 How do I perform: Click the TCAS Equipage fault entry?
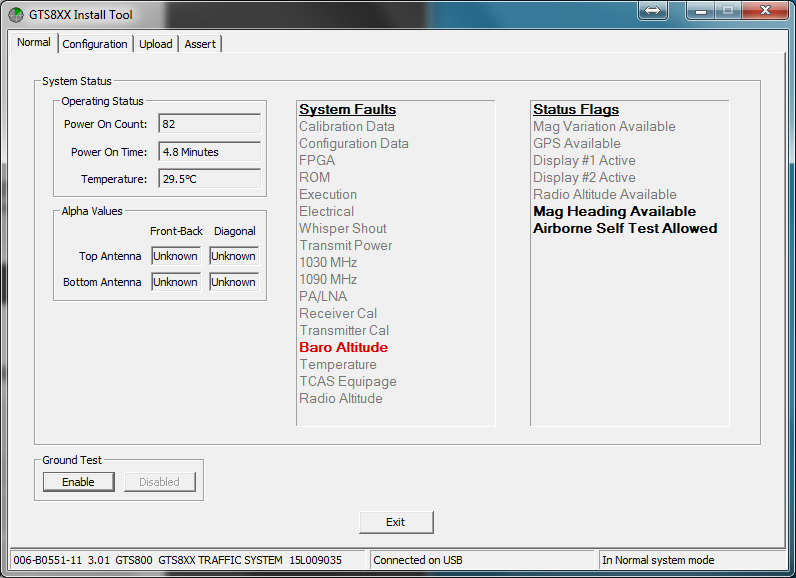[348, 382]
